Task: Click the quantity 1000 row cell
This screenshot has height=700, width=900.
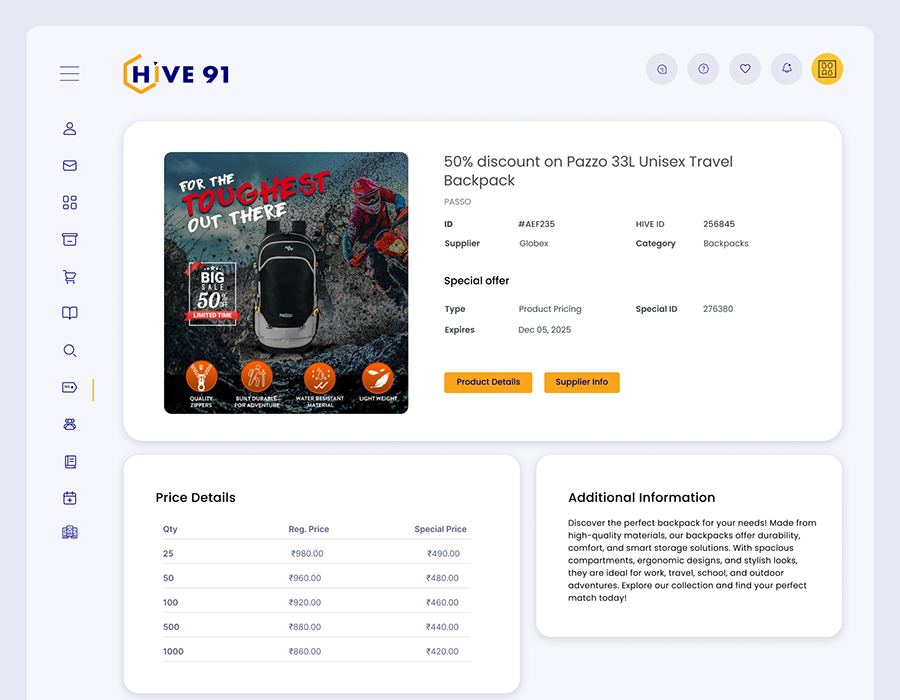Action: [173, 652]
